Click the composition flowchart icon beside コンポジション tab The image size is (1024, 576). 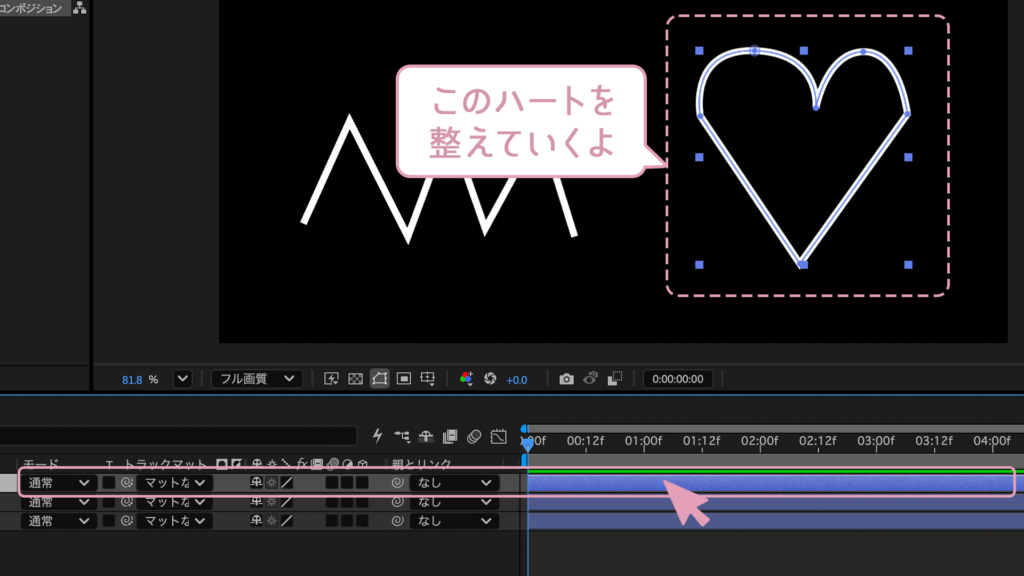pyautogui.click(x=80, y=8)
